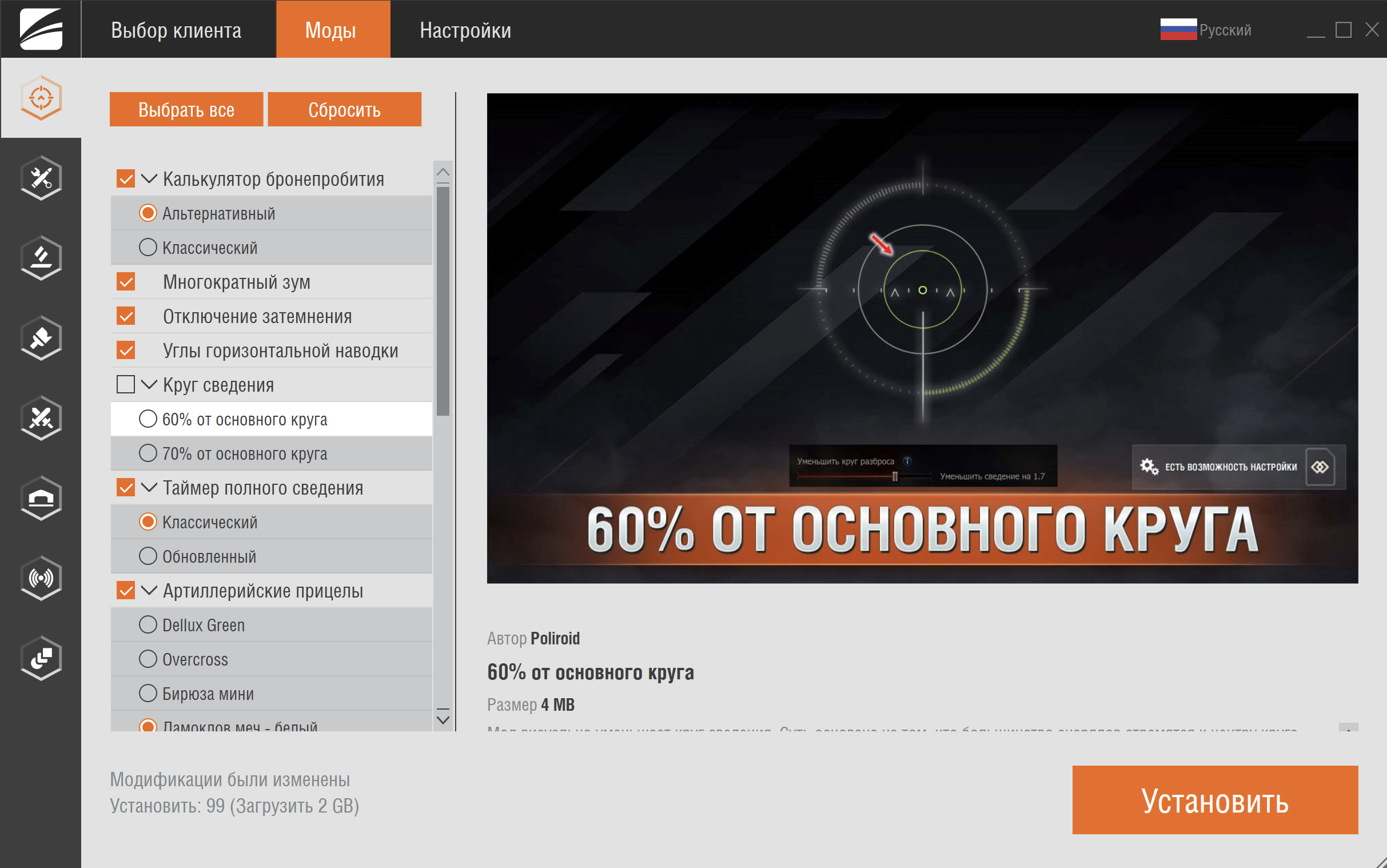Open the hammer mods category in the sidebar
The width and height of the screenshot is (1387, 868).
[41, 258]
